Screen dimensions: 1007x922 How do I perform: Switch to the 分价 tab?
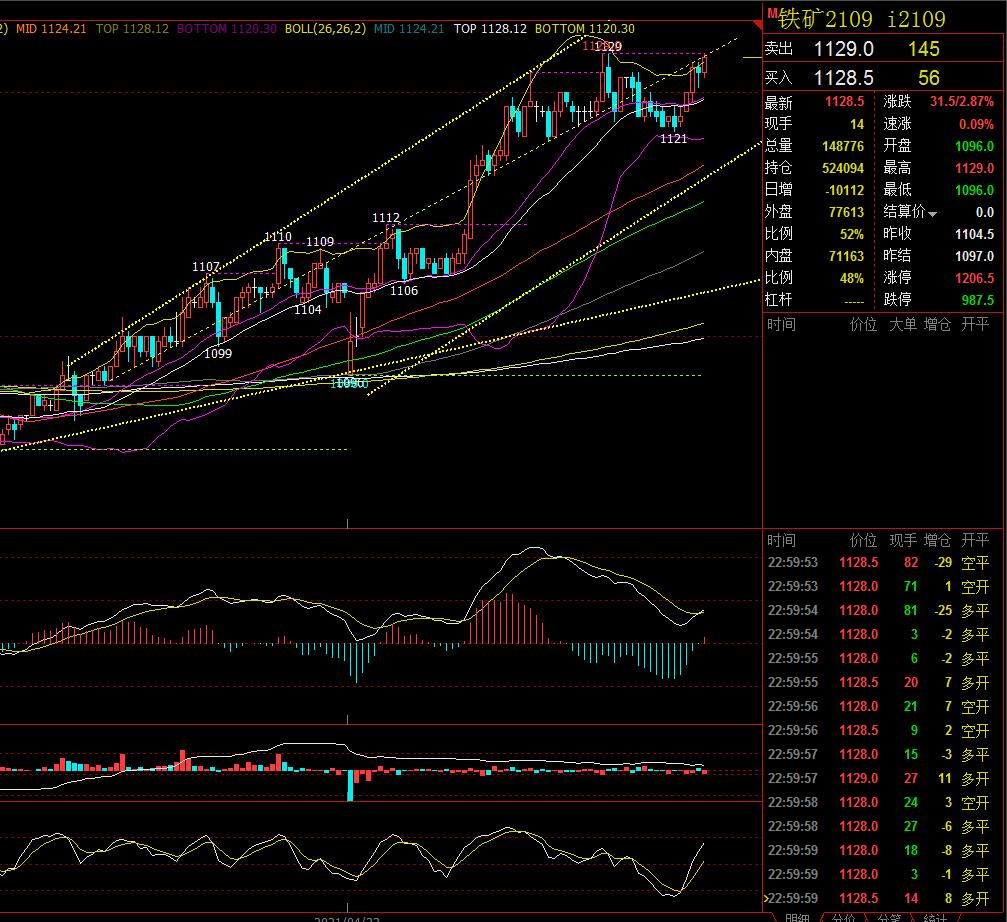pos(843,918)
